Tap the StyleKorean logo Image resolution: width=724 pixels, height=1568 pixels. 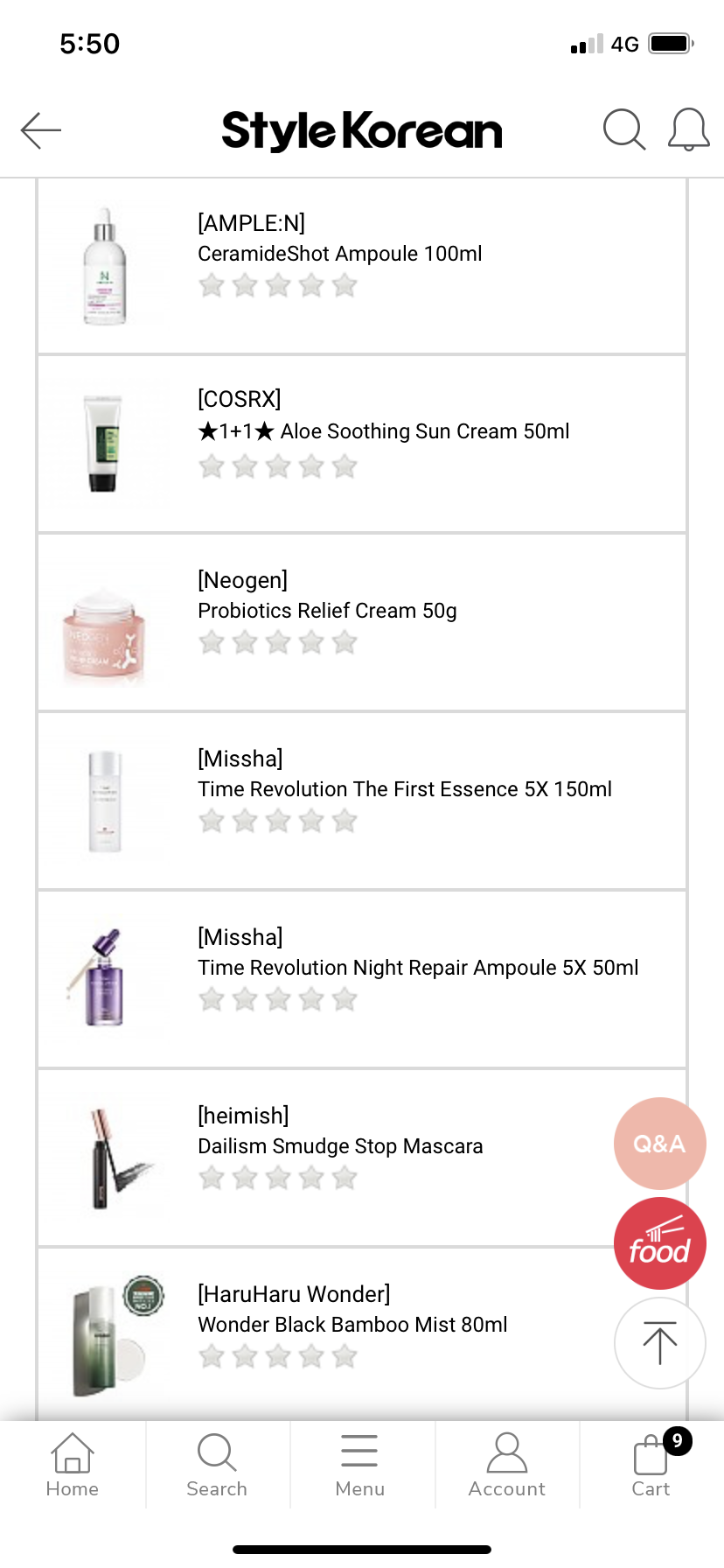point(362,131)
